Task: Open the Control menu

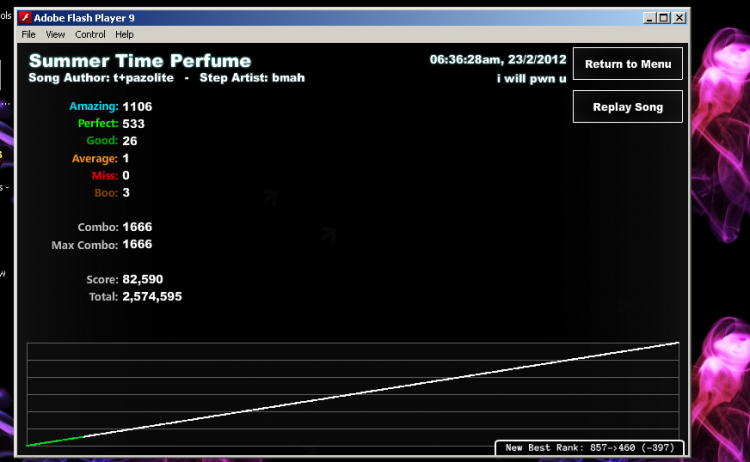Action: (x=90, y=34)
